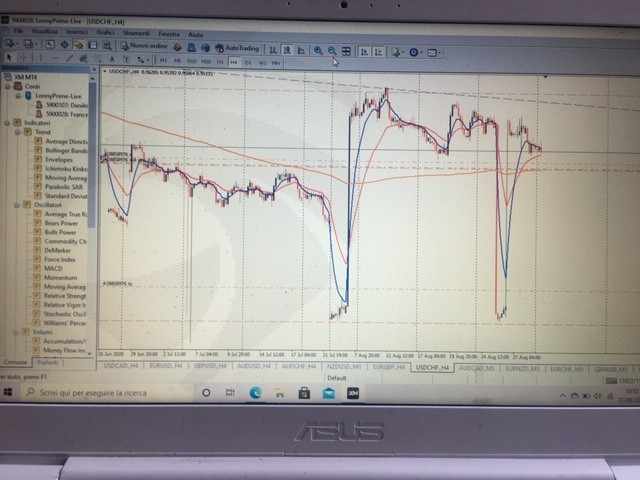Click the Nuovo ordine button
This screenshot has height=480, width=640.
coord(144,46)
